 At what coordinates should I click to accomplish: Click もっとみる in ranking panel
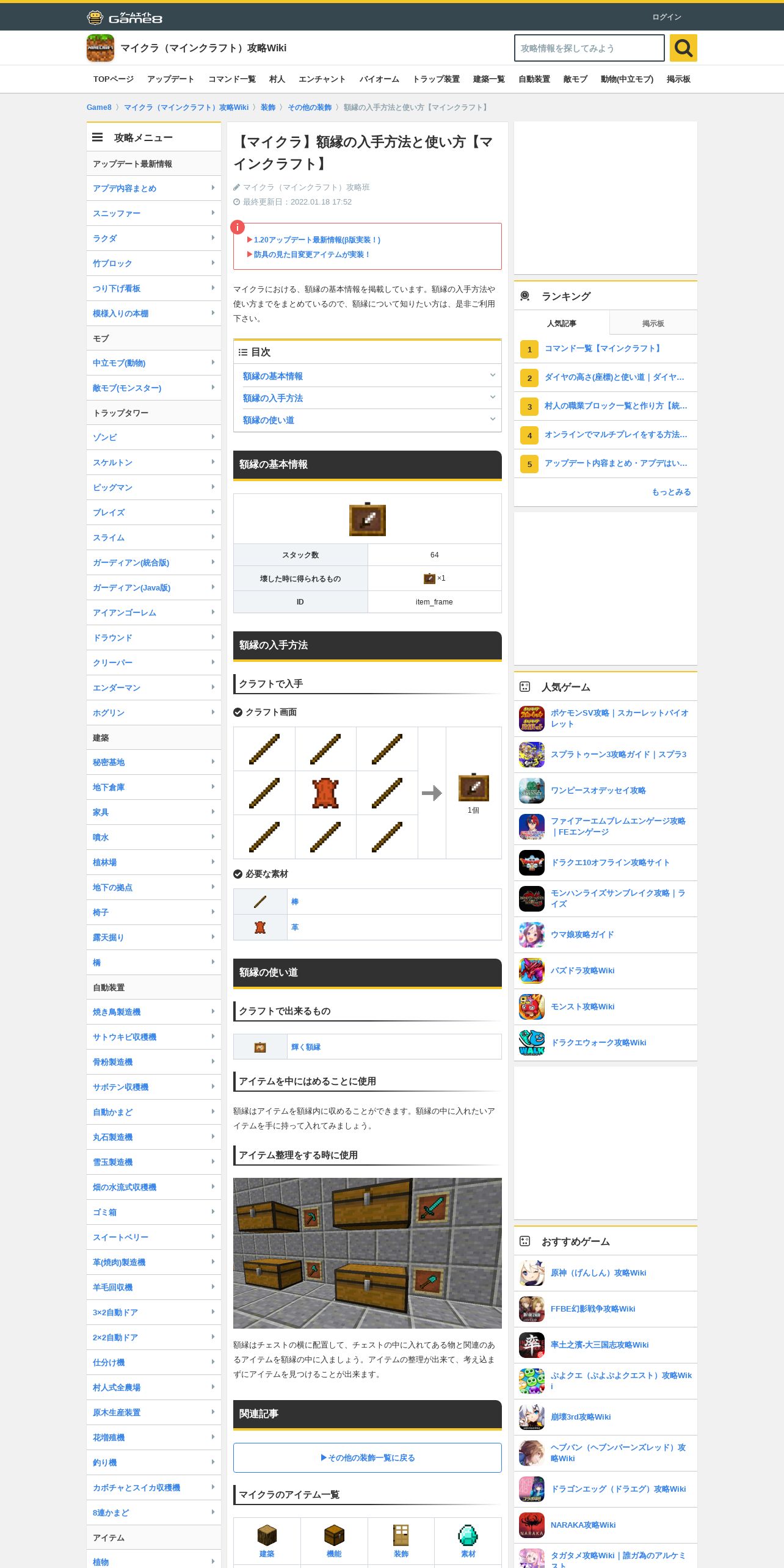[x=672, y=492]
